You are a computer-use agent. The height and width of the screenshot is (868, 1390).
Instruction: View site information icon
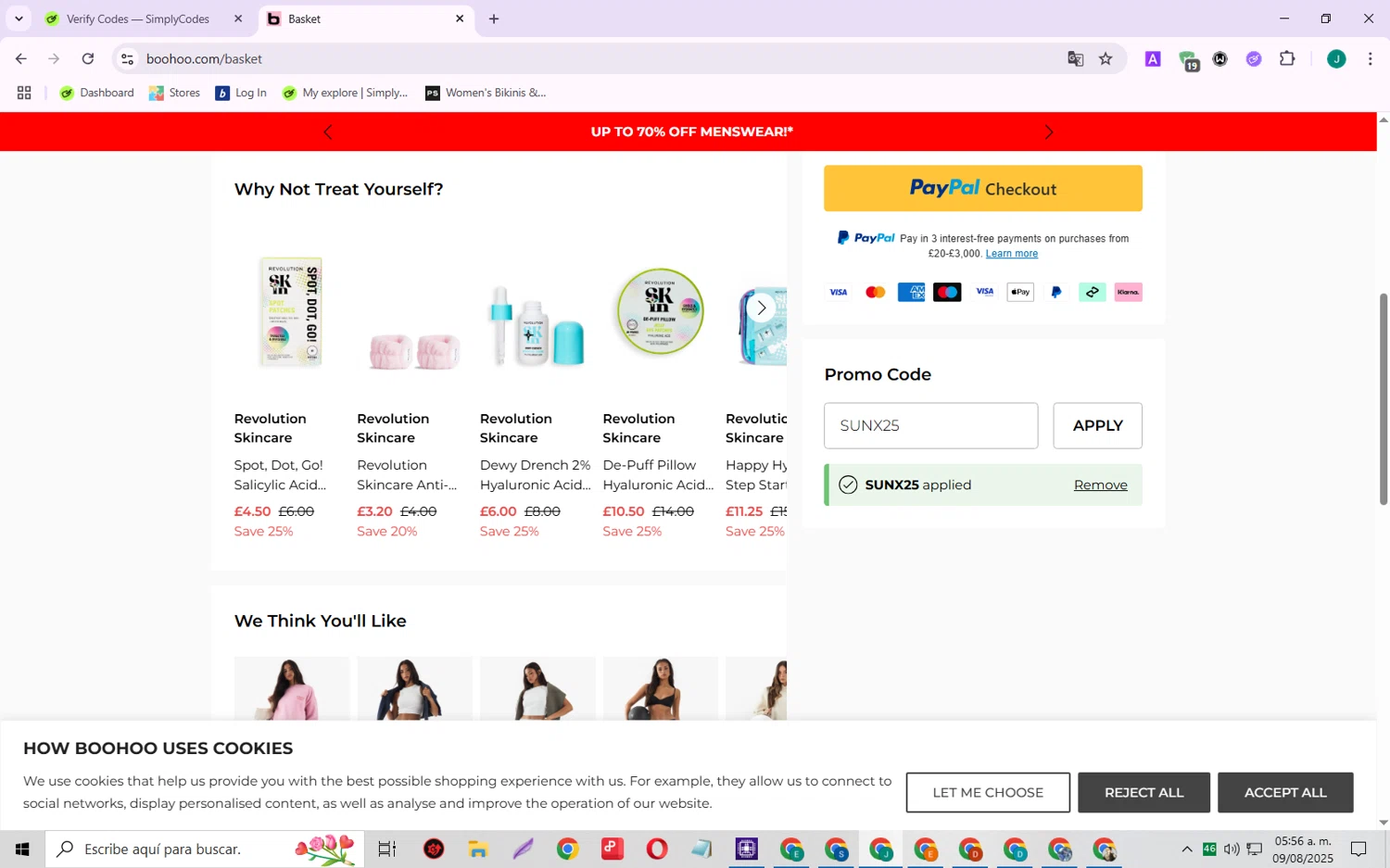tap(127, 58)
